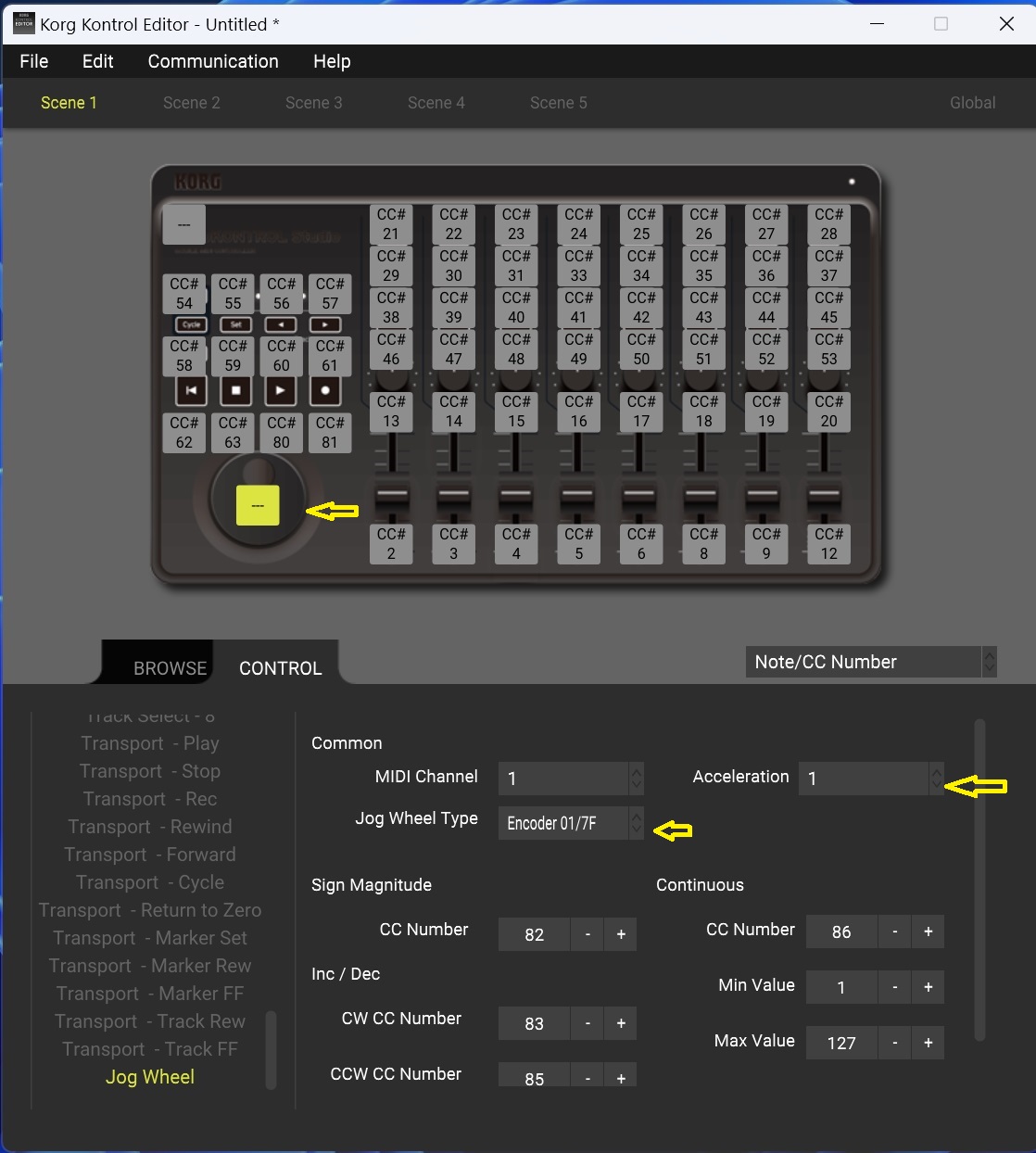Decrease Continuous Max Value with minus

tap(895, 1043)
